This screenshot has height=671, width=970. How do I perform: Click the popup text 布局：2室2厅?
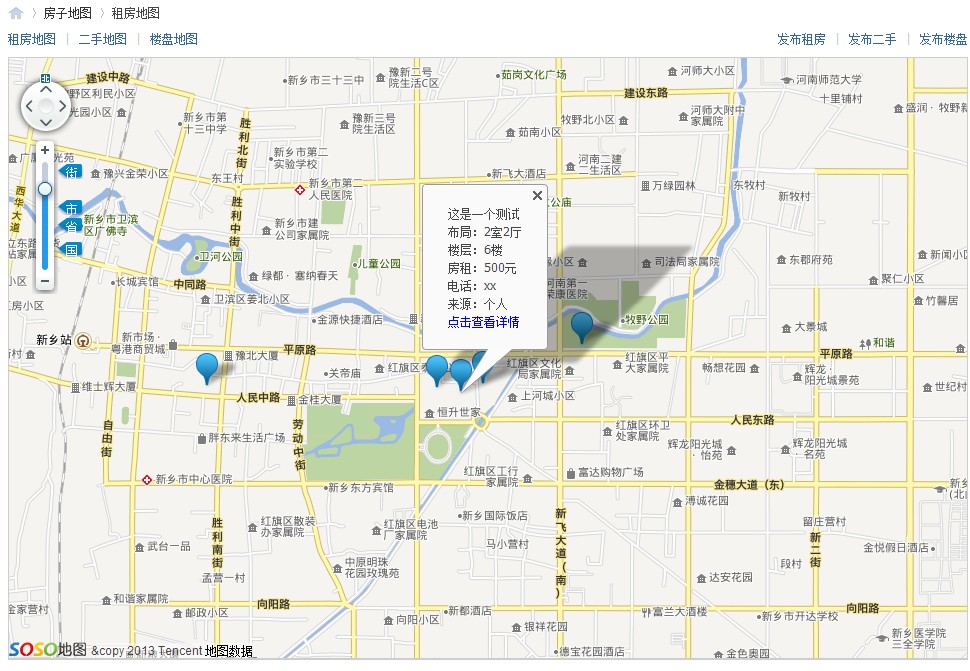click(484, 233)
